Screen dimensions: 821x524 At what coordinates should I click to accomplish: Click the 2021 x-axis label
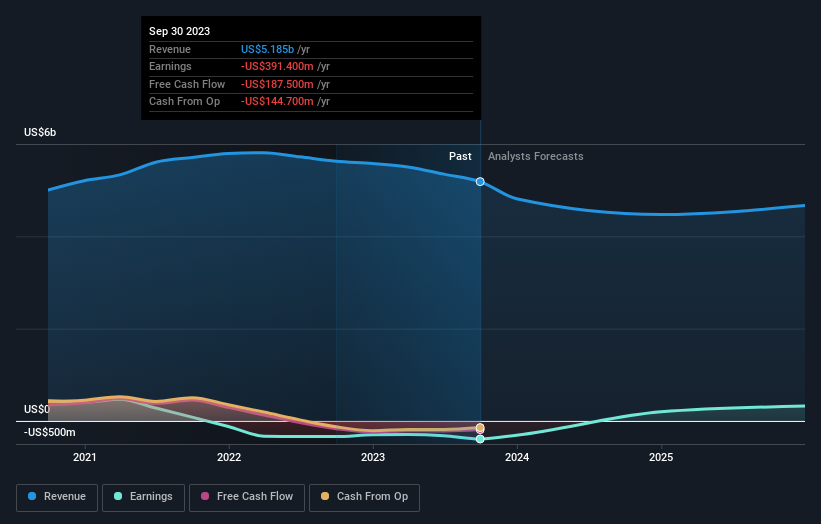85,458
